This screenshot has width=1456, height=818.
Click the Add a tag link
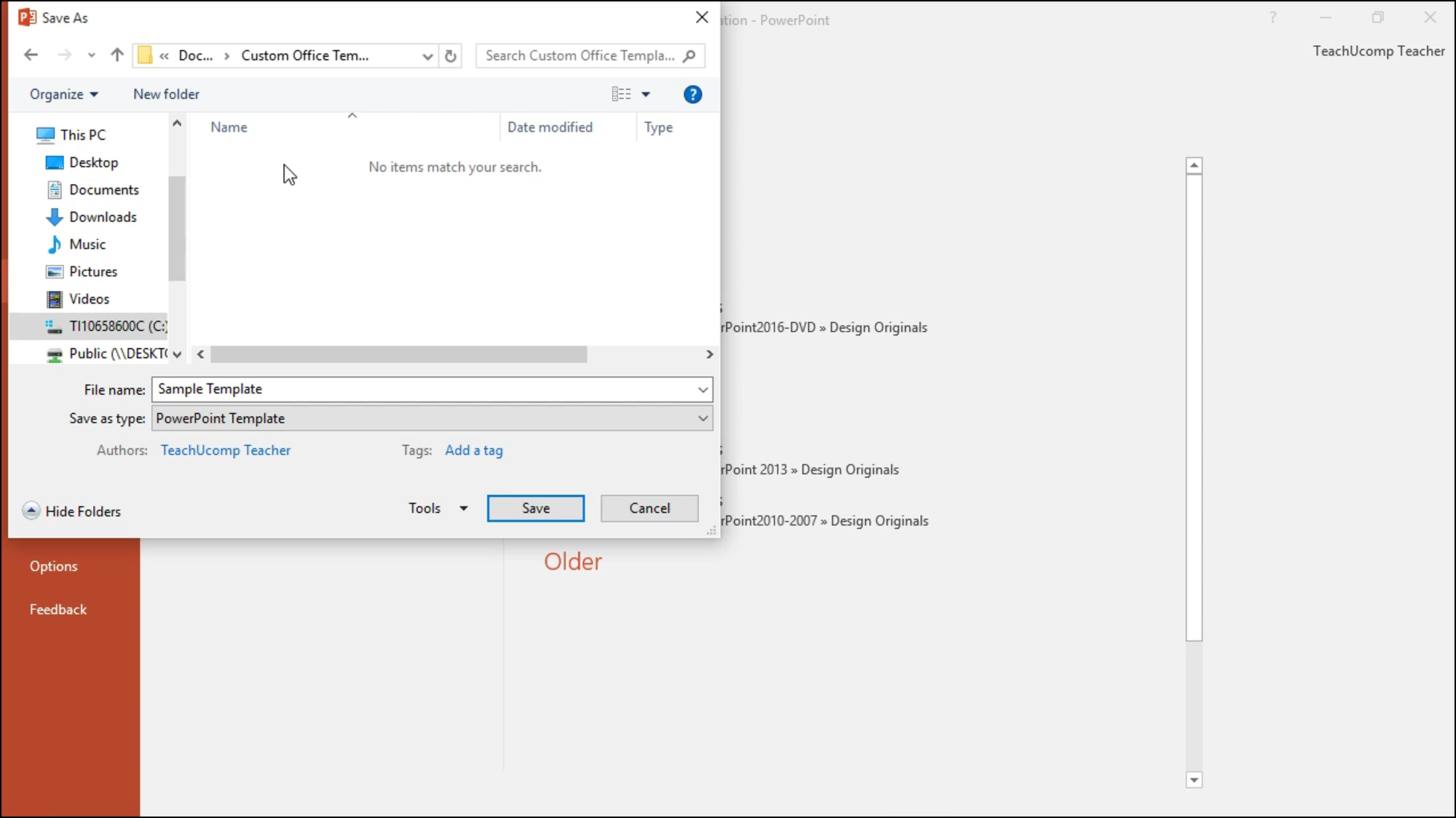click(474, 449)
